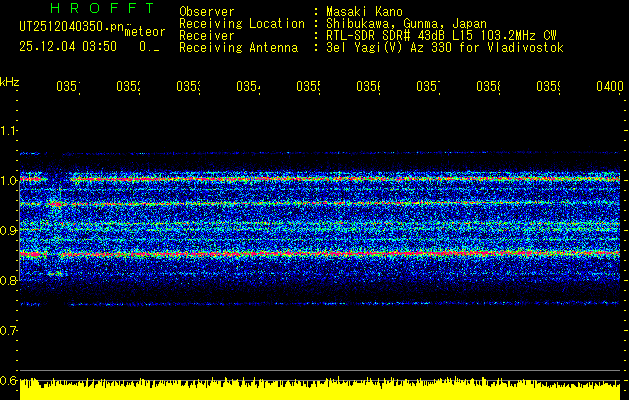The image size is (629, 400).
Task: Click the 0.7 frequency axis label
Action: point(8,330)
